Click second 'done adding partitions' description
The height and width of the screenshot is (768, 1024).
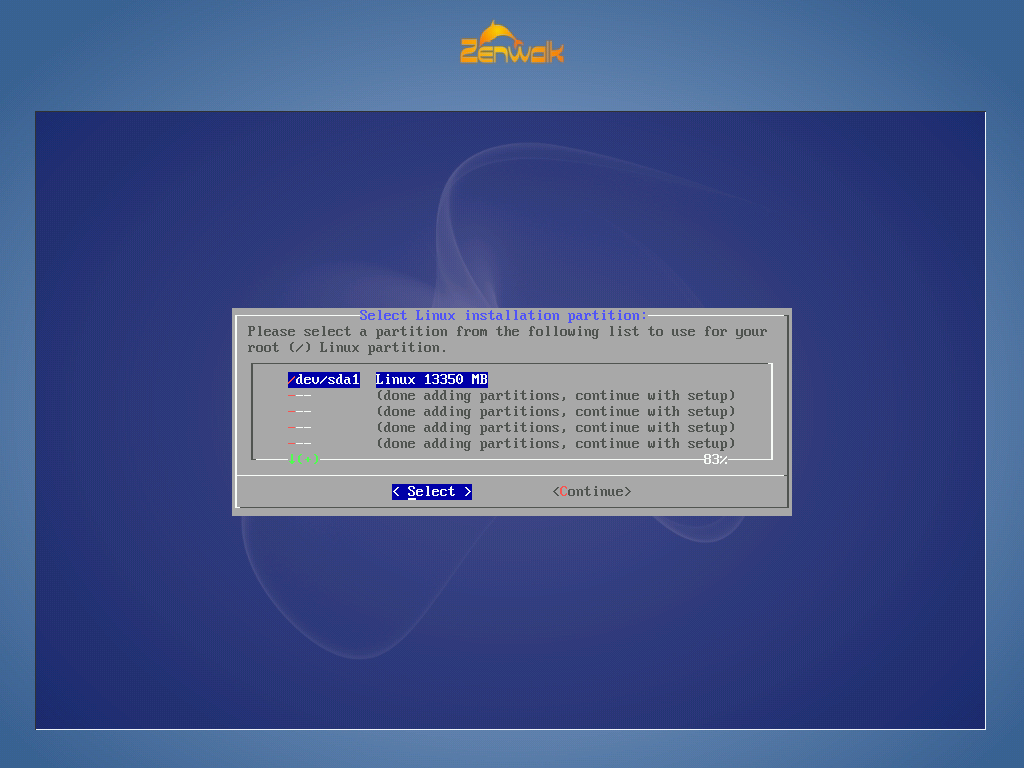[x=555, y=412]
